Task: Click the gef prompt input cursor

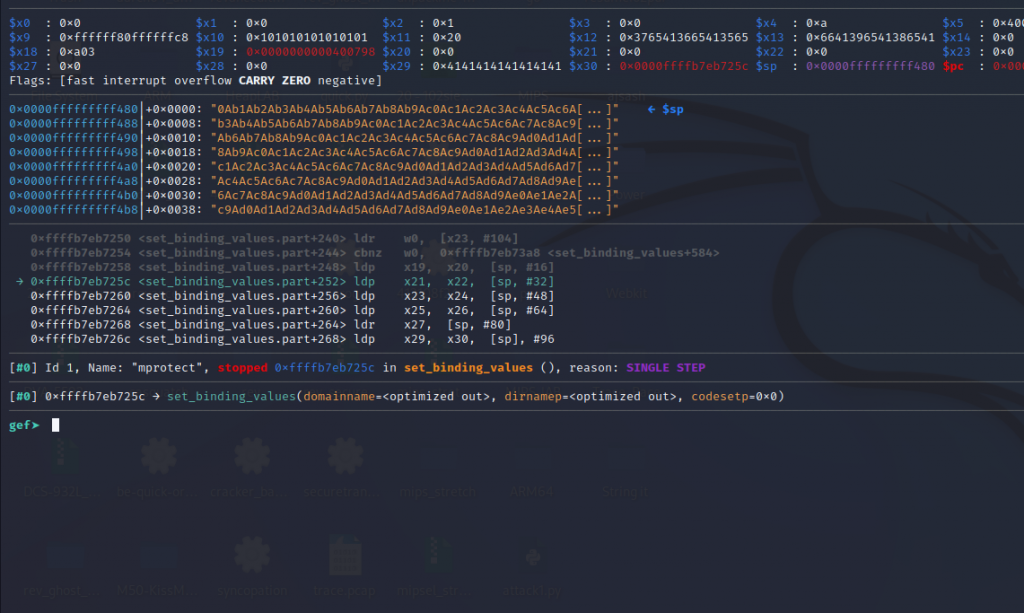Action: pos(56,425)
